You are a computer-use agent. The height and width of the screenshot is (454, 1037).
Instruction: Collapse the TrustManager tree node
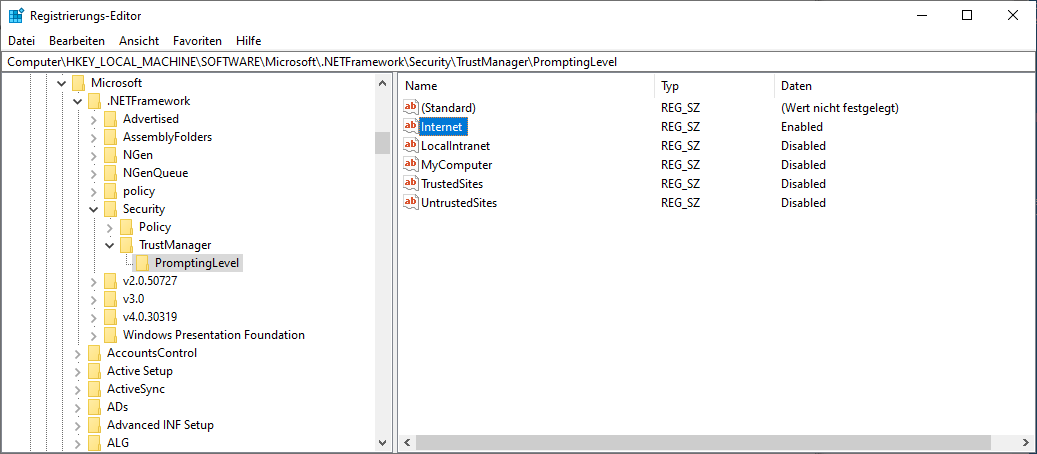(x=110, y=245)
